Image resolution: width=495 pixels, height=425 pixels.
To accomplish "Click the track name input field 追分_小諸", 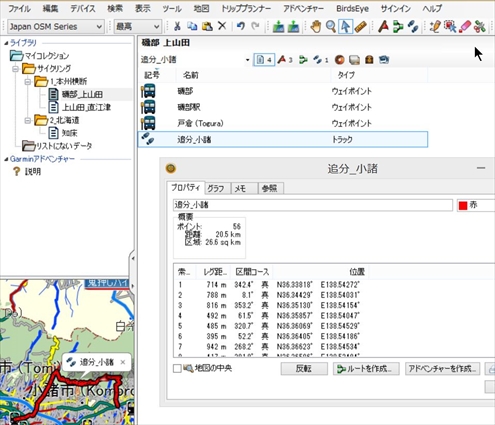I will [313, 205].
